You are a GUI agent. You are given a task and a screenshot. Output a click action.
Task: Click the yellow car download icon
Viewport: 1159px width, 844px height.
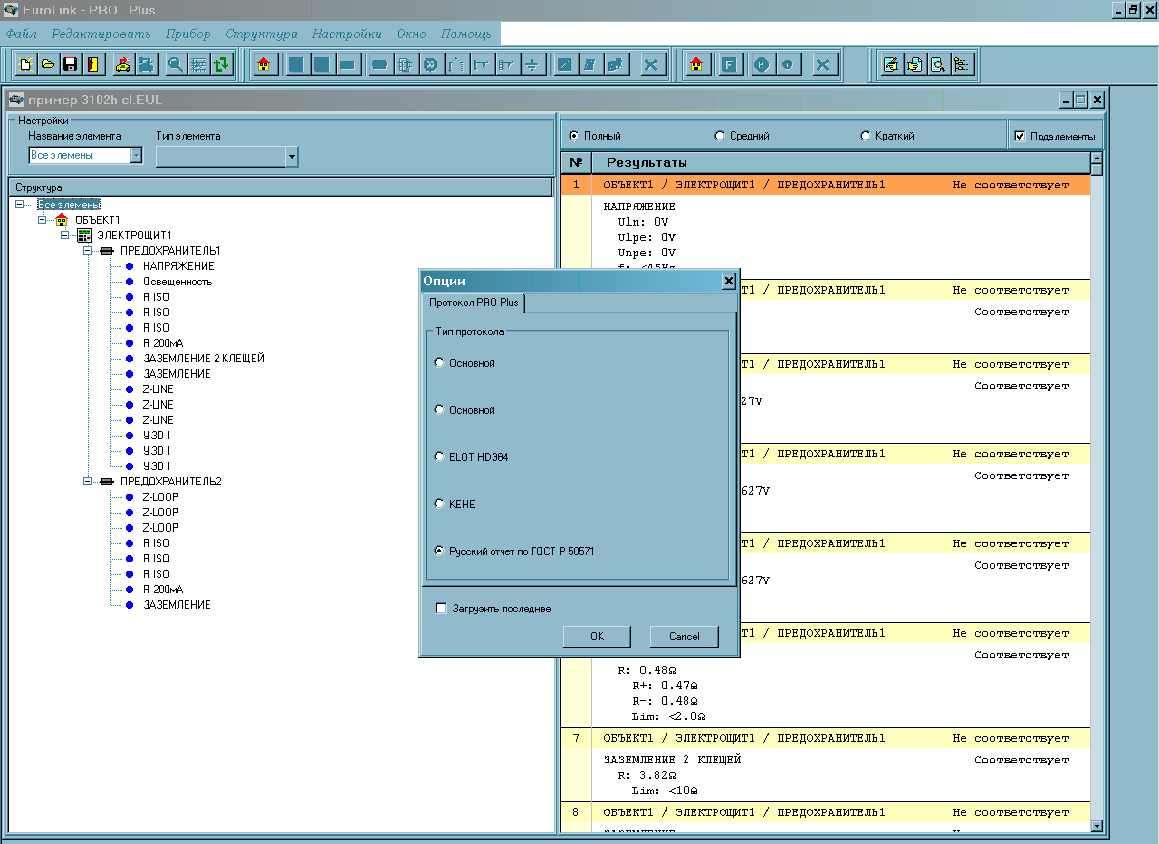123,65
